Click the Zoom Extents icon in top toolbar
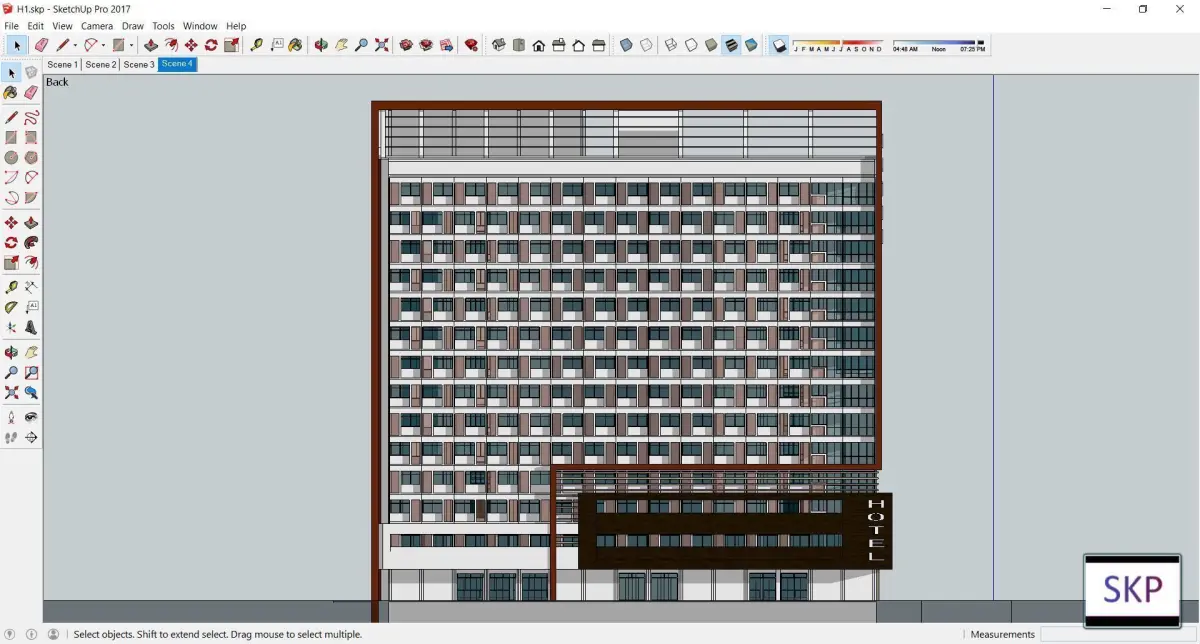The image size is (1200, 644). tap(381, 45)
